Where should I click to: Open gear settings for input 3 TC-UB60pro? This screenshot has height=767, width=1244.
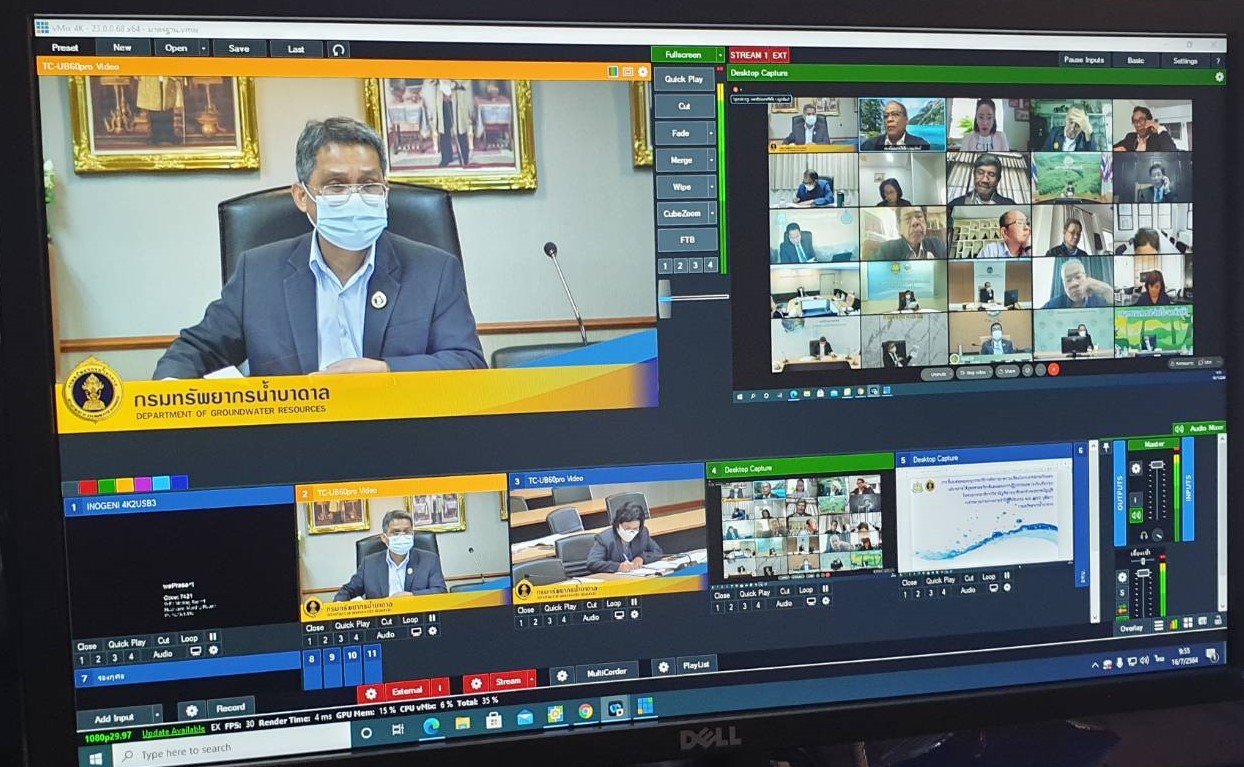[x=636, y=614]
